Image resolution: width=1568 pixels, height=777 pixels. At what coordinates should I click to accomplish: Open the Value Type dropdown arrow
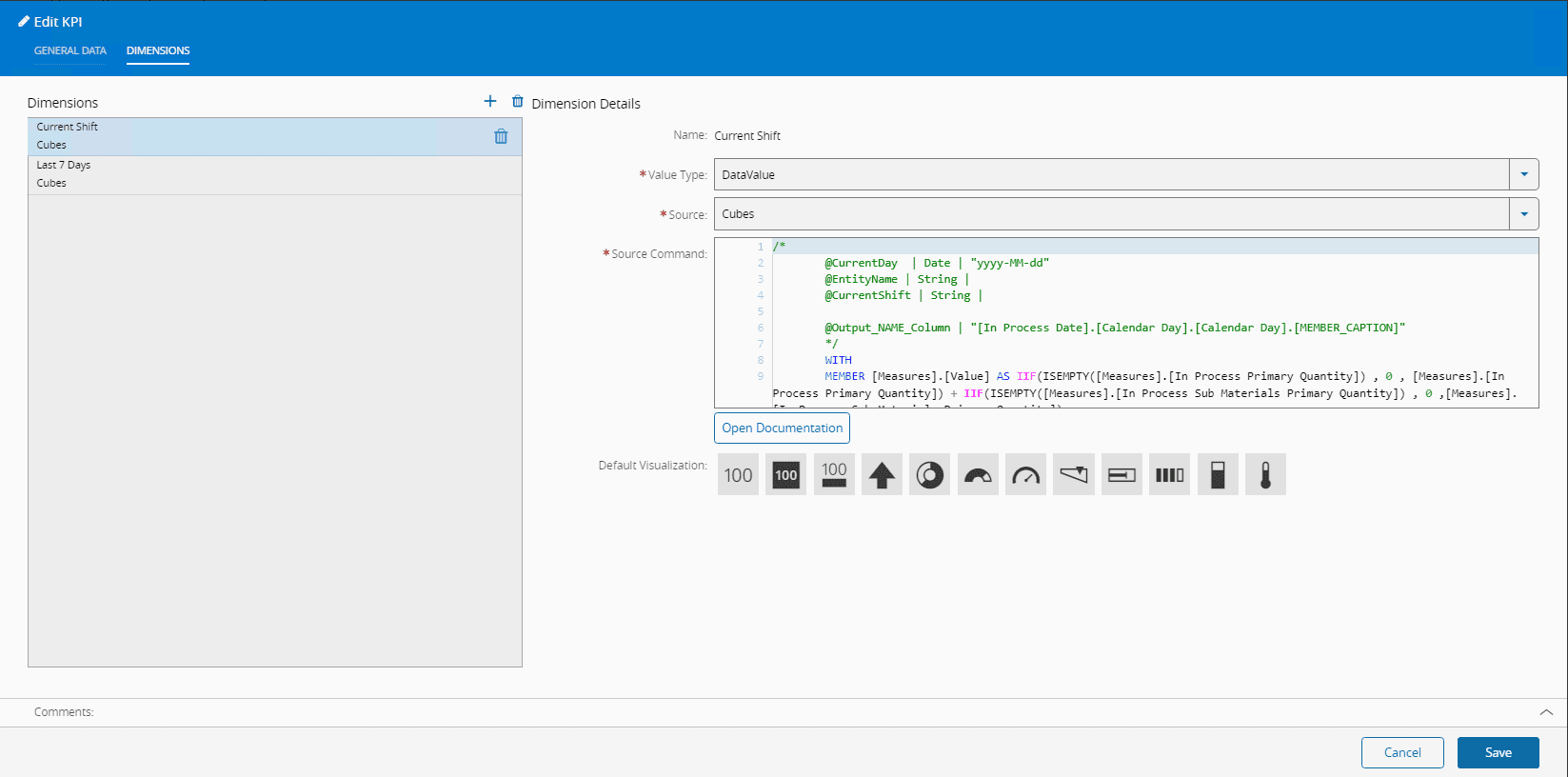point(1523,174)
